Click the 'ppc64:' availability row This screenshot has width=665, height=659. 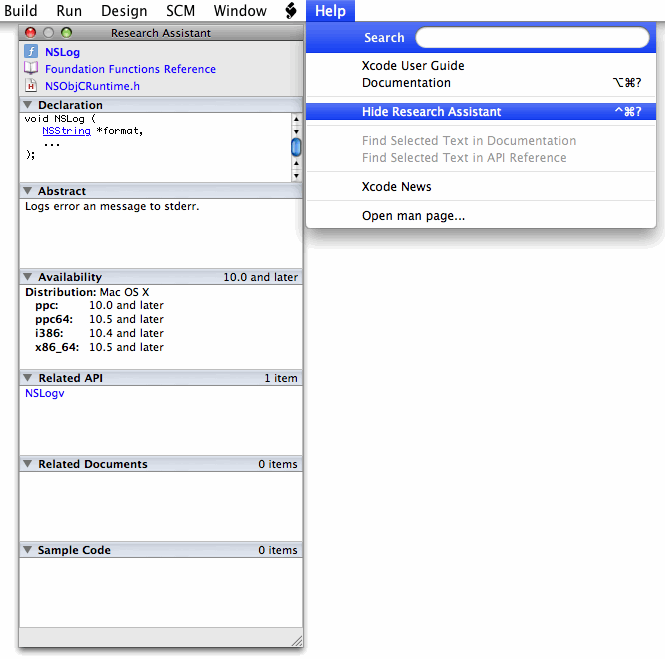point(99,319)
